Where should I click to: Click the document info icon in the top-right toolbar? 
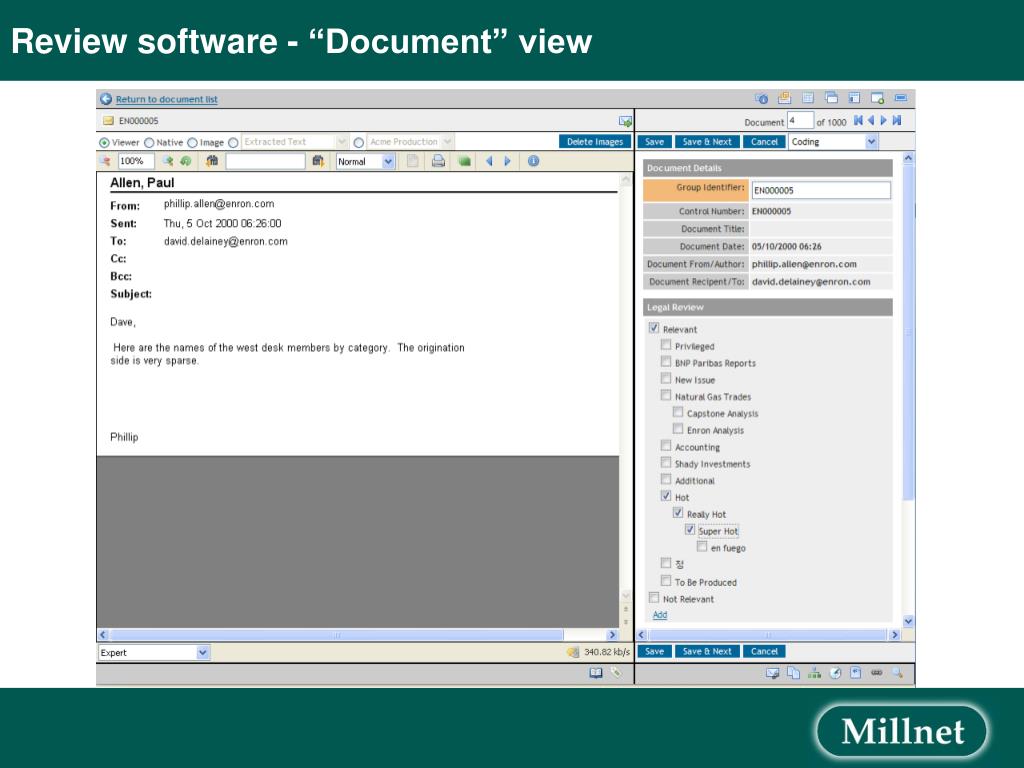(761, 99)
